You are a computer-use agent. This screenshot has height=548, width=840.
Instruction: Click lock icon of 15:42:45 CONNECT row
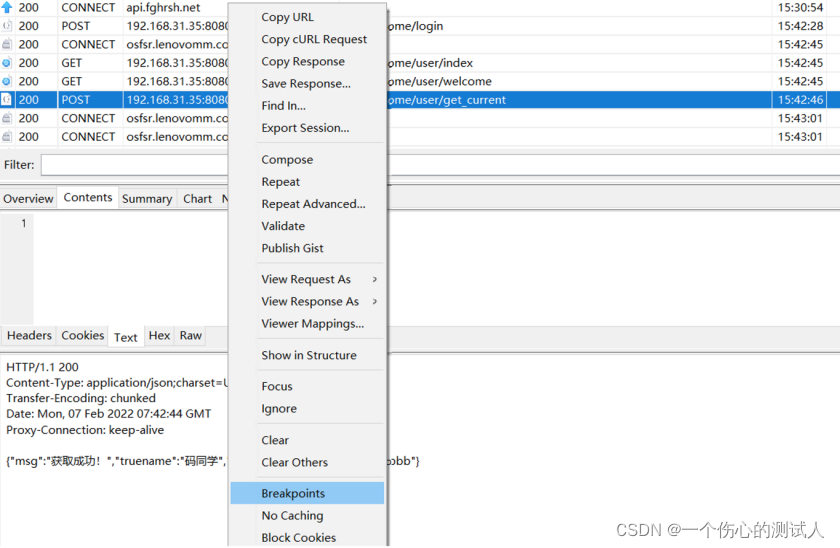pyautogui.click(x=6, y=44)
